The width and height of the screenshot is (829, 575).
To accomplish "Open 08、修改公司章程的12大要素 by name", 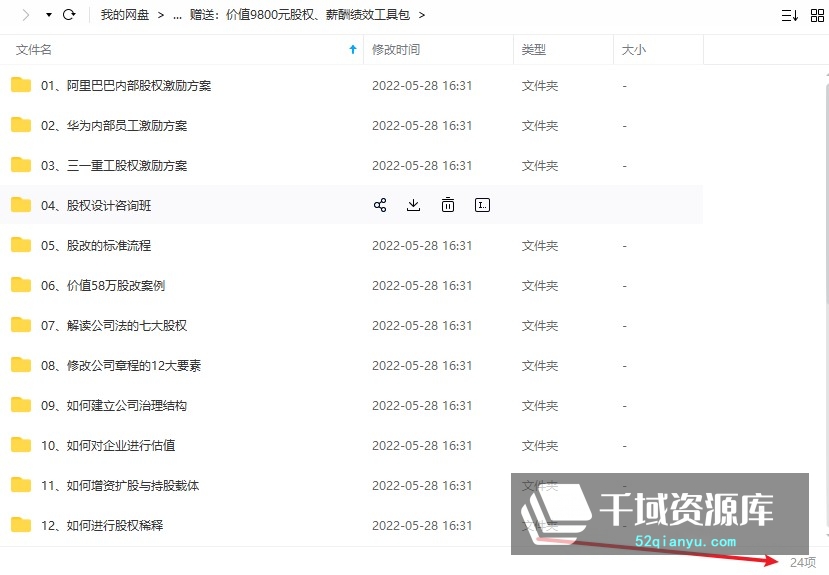I will [x=121, y=366].
